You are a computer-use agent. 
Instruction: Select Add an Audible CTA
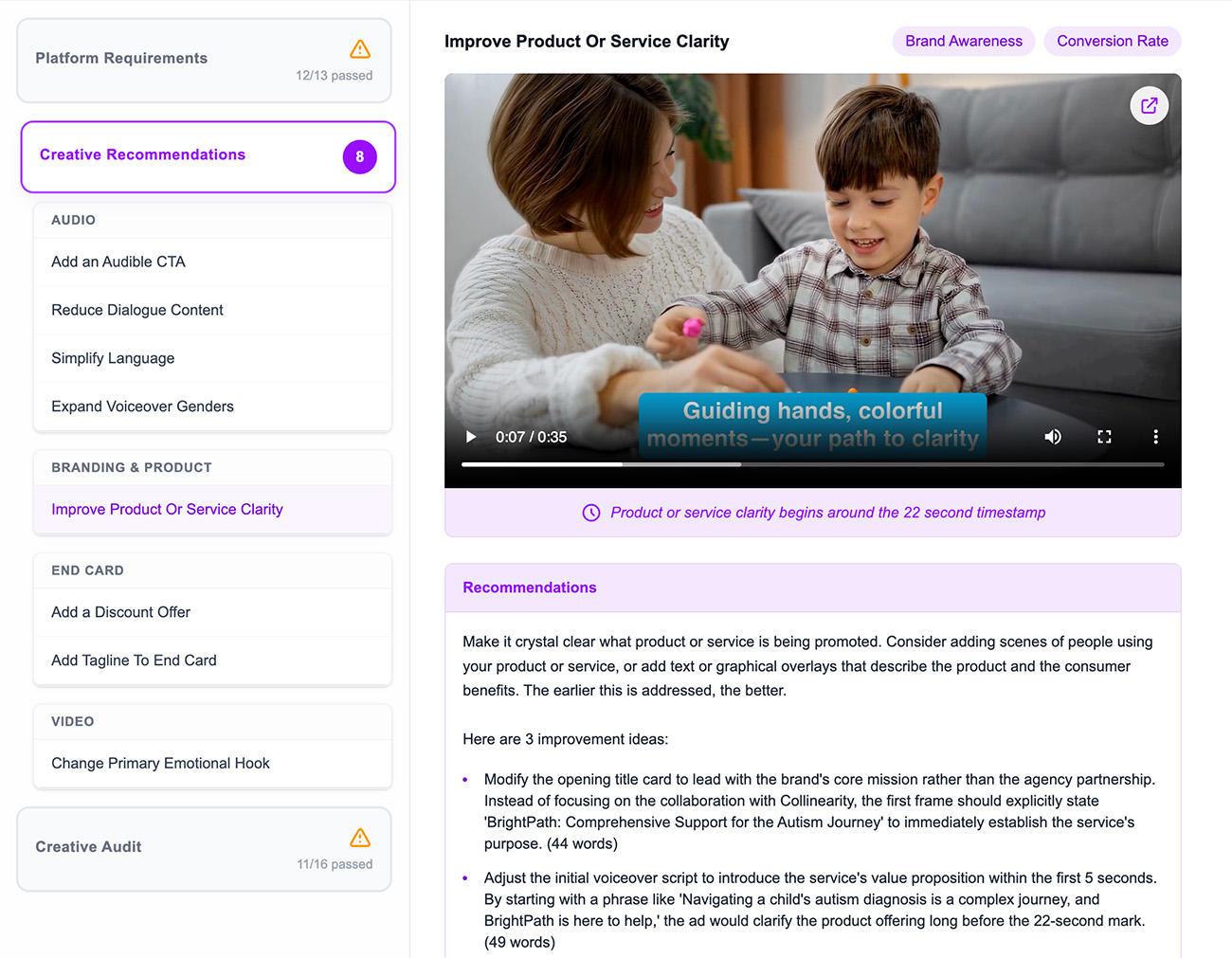[x=118, y=262]
